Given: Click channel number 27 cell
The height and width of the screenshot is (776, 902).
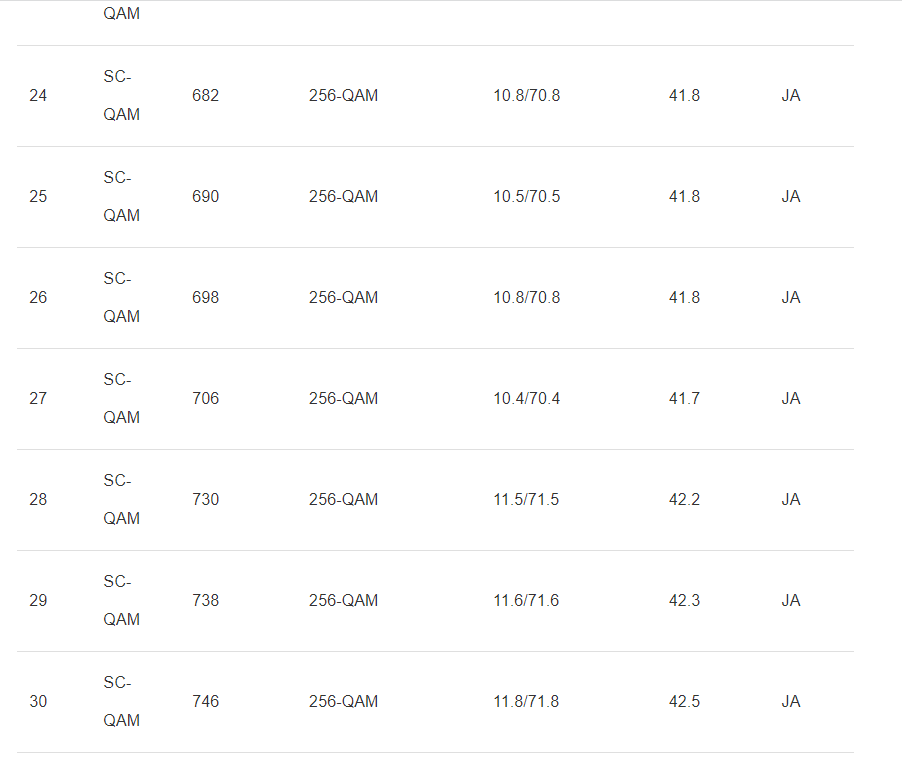Looking at the screenshot, I should coord(38,399).
